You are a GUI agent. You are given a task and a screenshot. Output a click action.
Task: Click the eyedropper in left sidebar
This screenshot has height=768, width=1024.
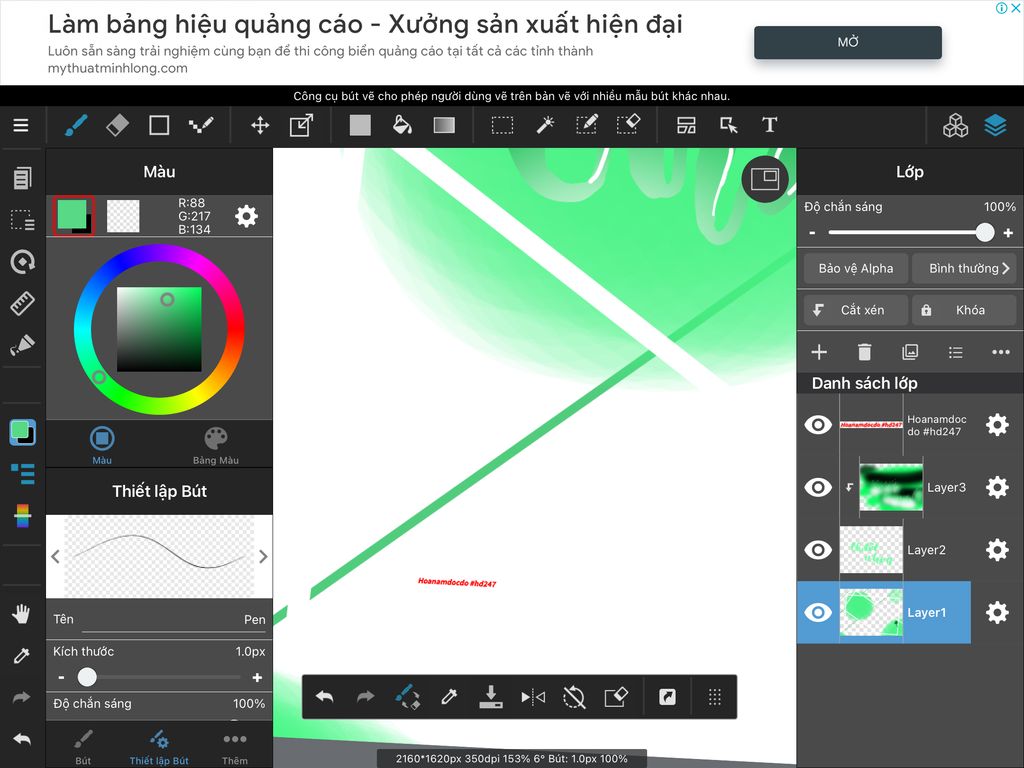click(22, 656)
